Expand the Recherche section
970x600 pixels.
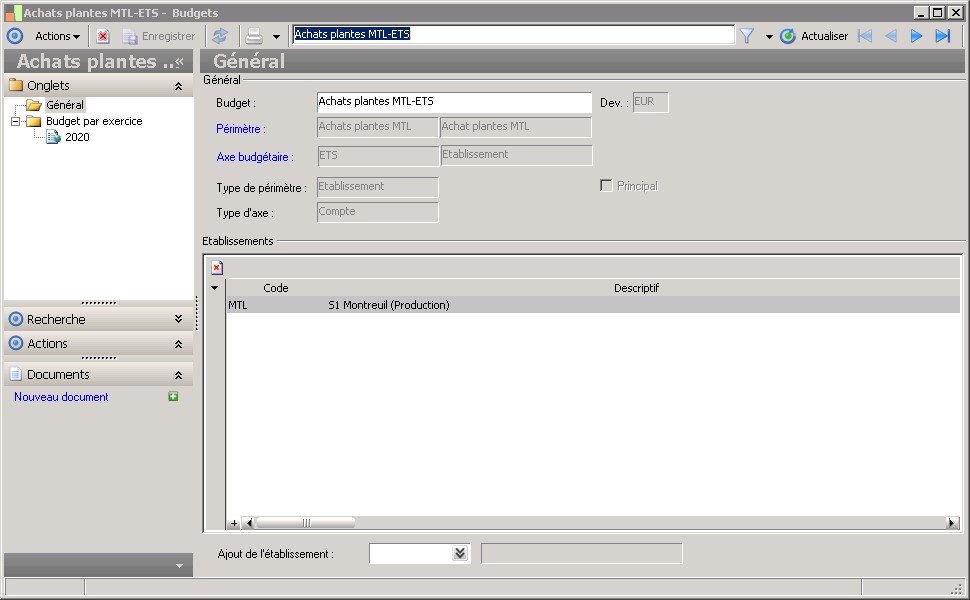click(x=178, y=319)
